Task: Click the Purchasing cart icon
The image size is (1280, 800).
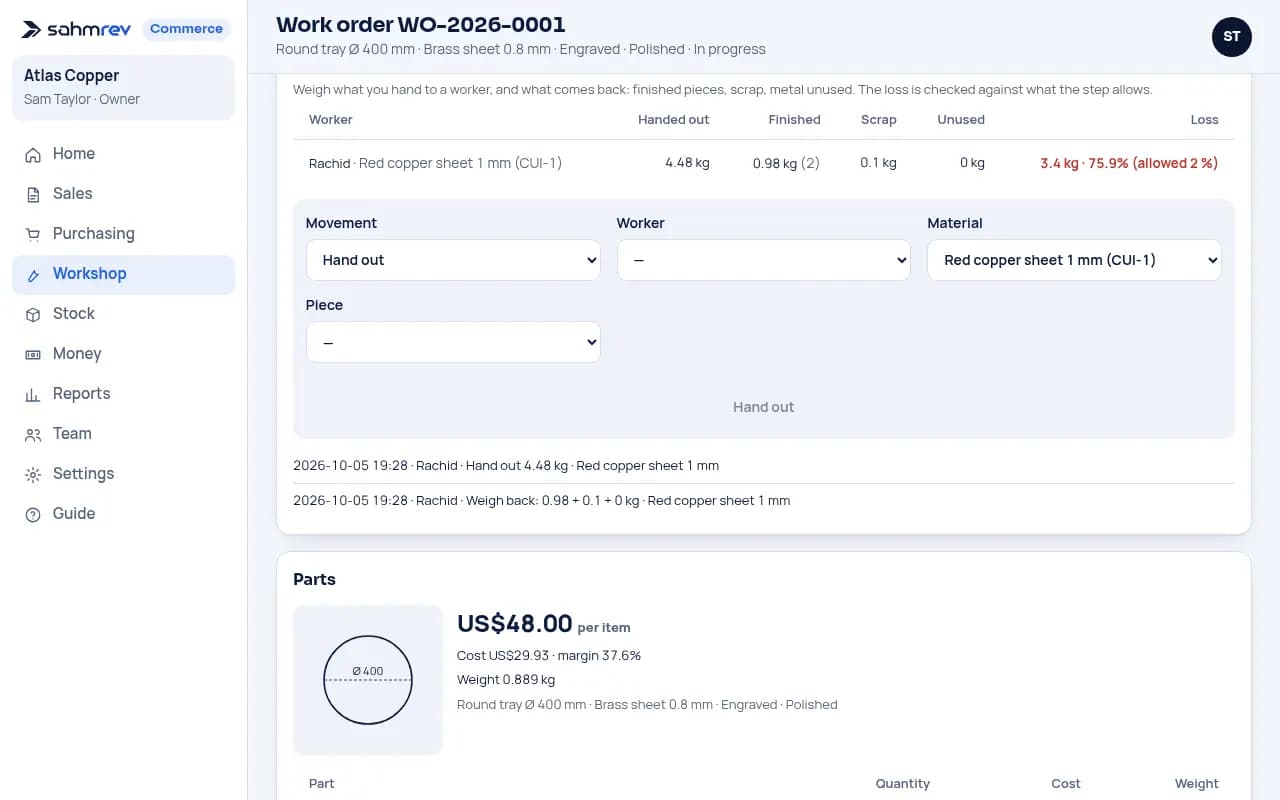Action: pos(33,234)
